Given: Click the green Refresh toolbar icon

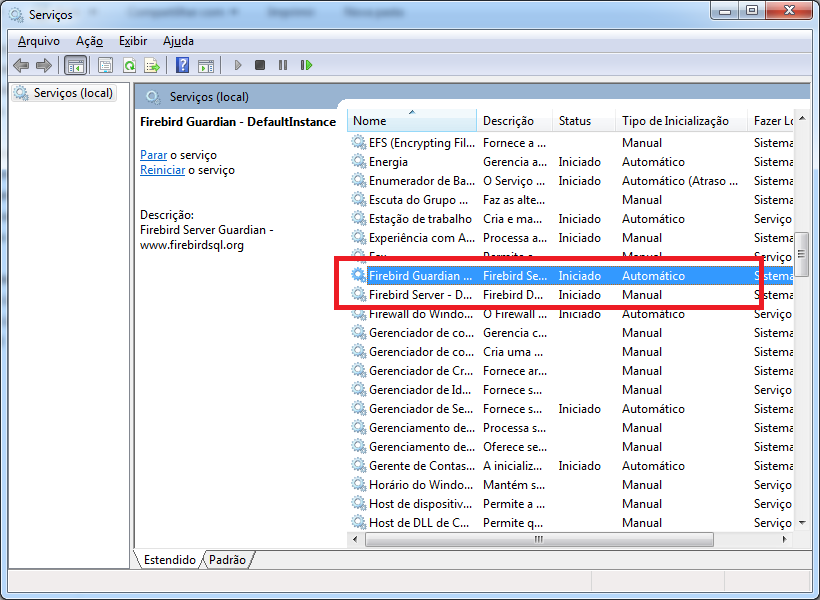Looking at the screenshot, I should (129, 65).
